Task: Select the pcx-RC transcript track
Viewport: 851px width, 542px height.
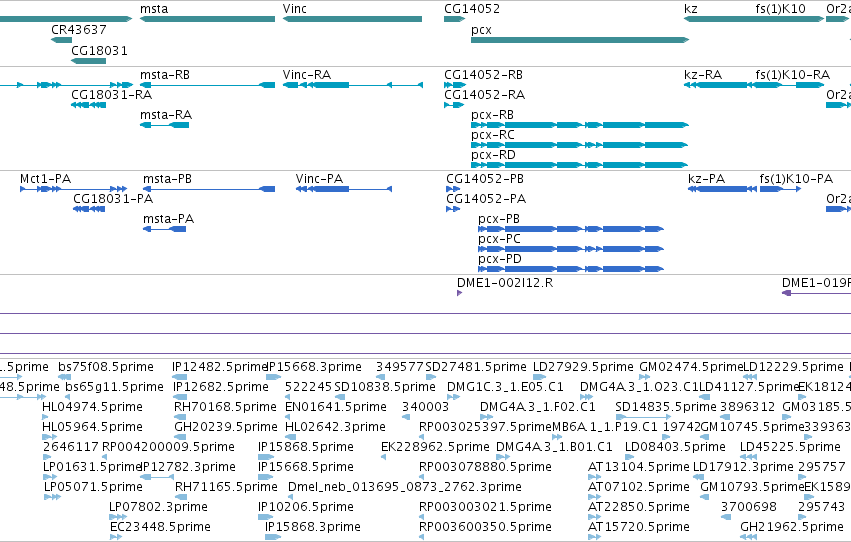Action: pos(580,145)
